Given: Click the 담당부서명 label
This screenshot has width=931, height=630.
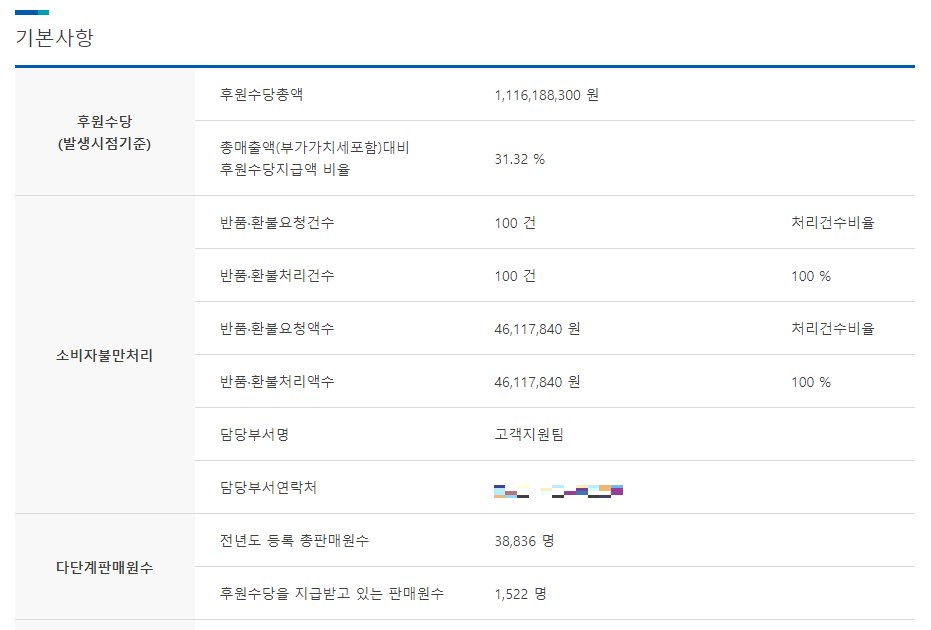Looking at the screenshot, I should click(x=254, y=435).
